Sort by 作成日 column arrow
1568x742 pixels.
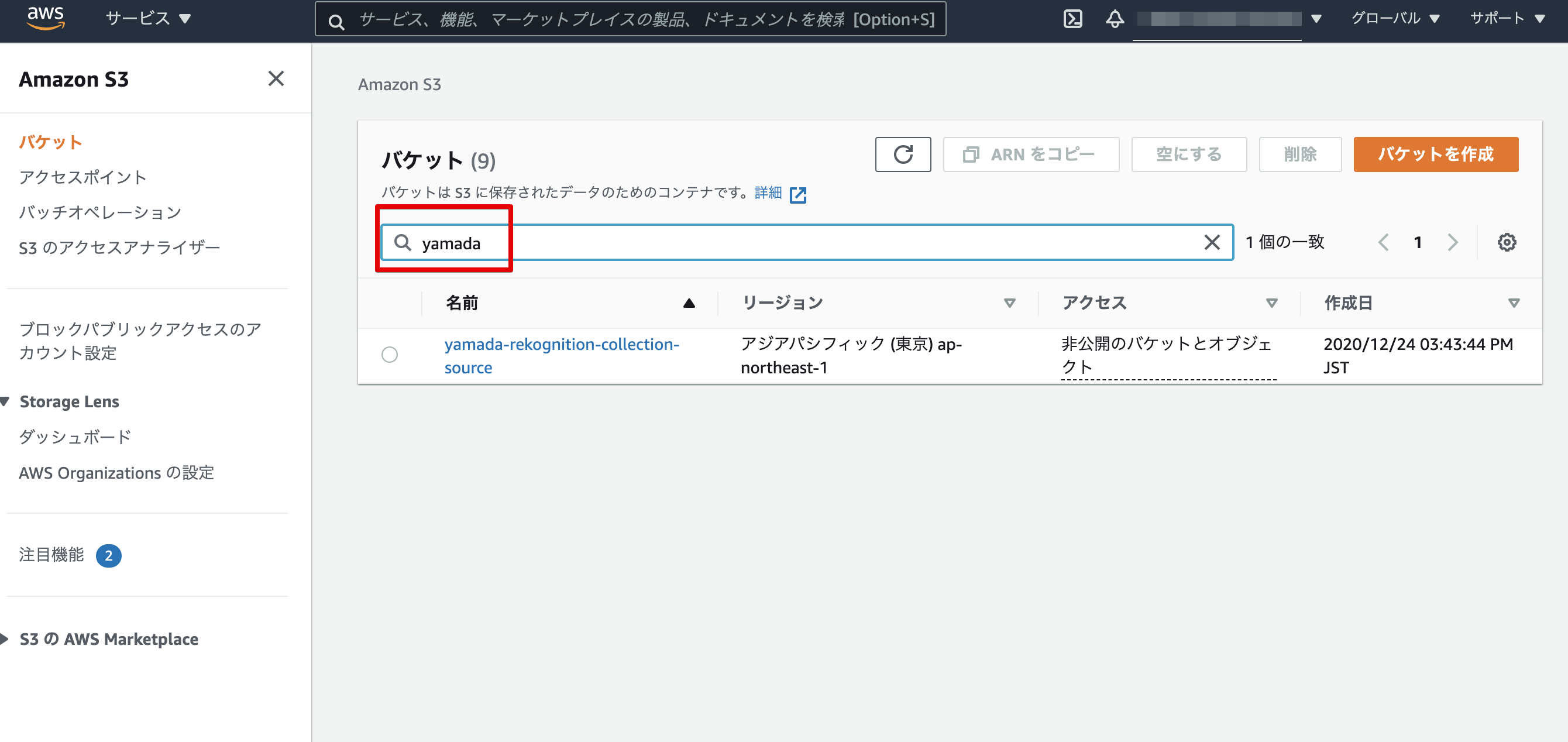coord(1513,303)
